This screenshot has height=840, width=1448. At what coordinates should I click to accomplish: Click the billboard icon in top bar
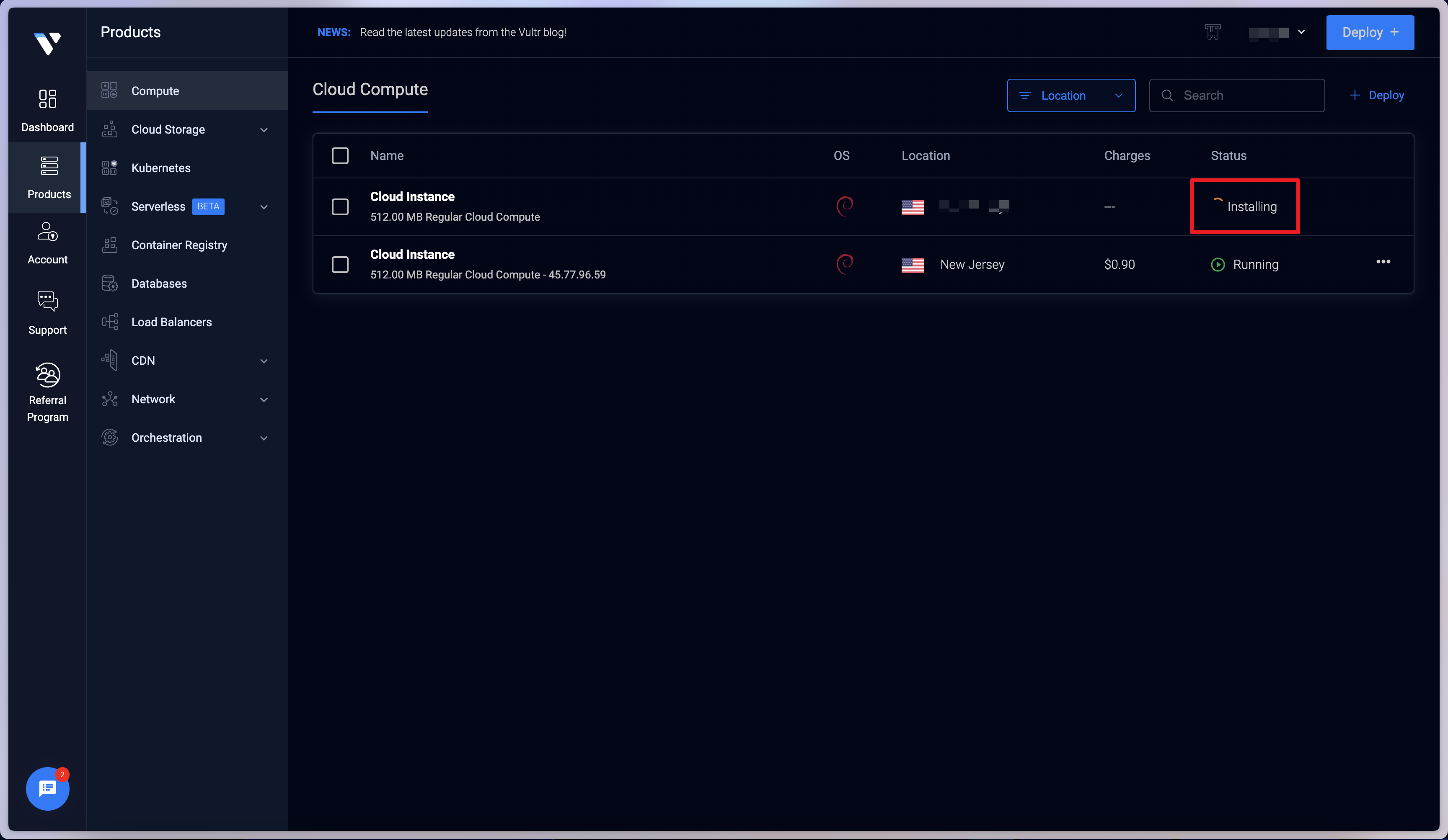[x=1213, y=32]
